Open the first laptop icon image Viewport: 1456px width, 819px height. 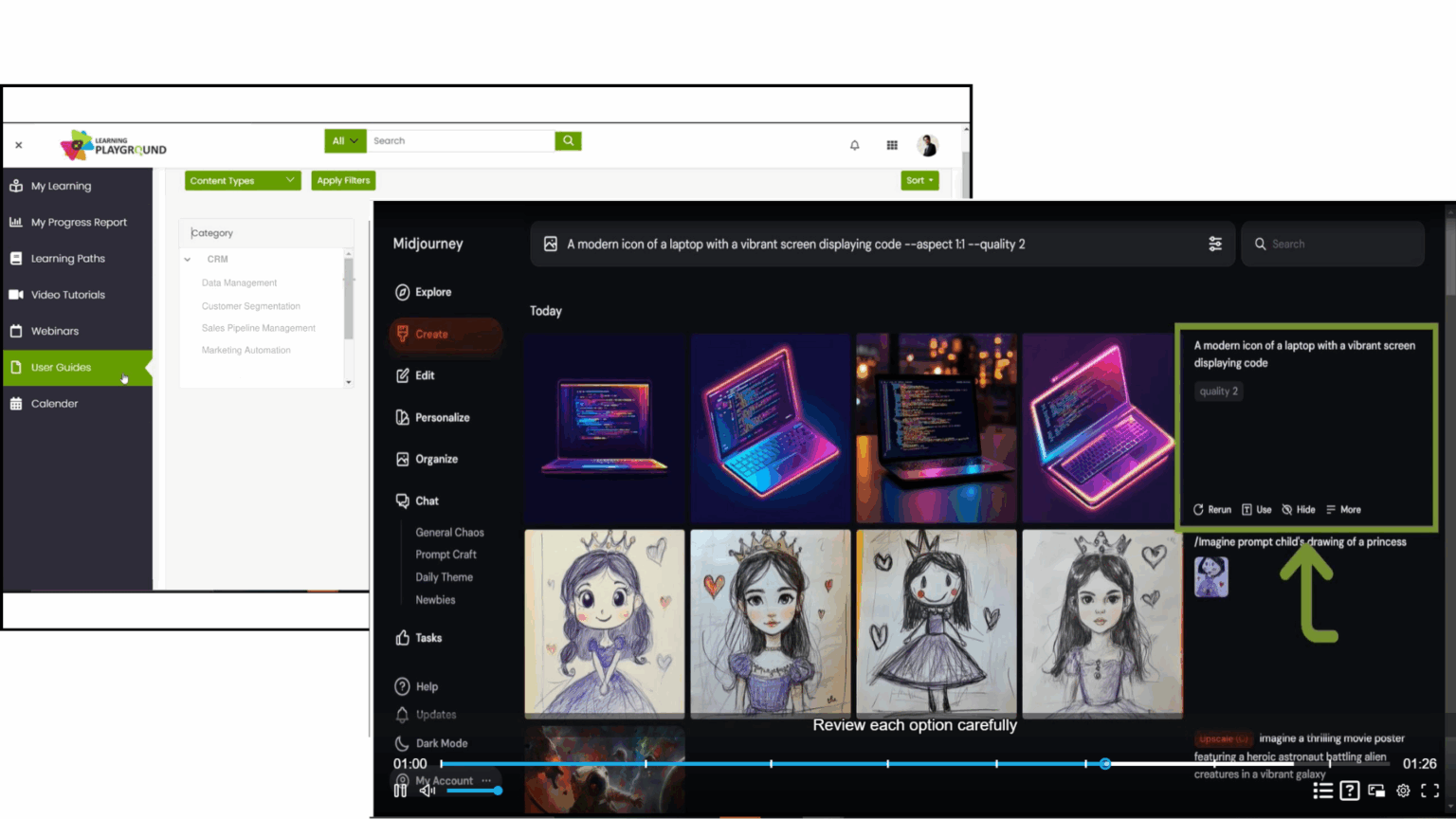coord(605,428)
